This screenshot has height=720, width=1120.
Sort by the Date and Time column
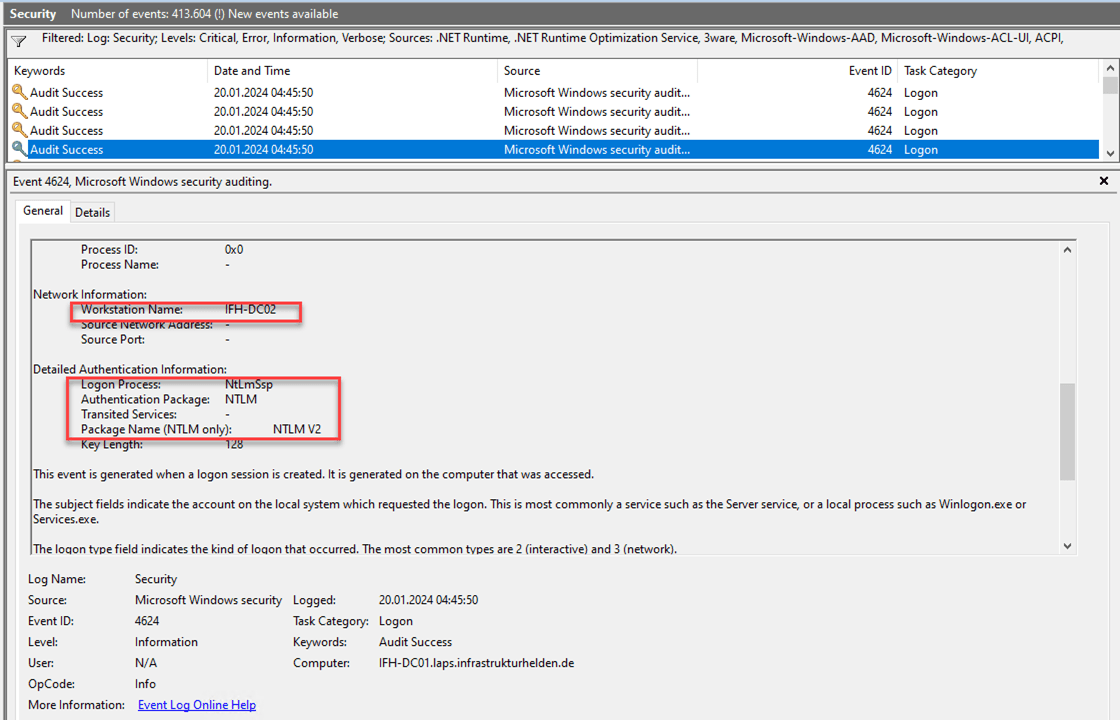[352, 71]
